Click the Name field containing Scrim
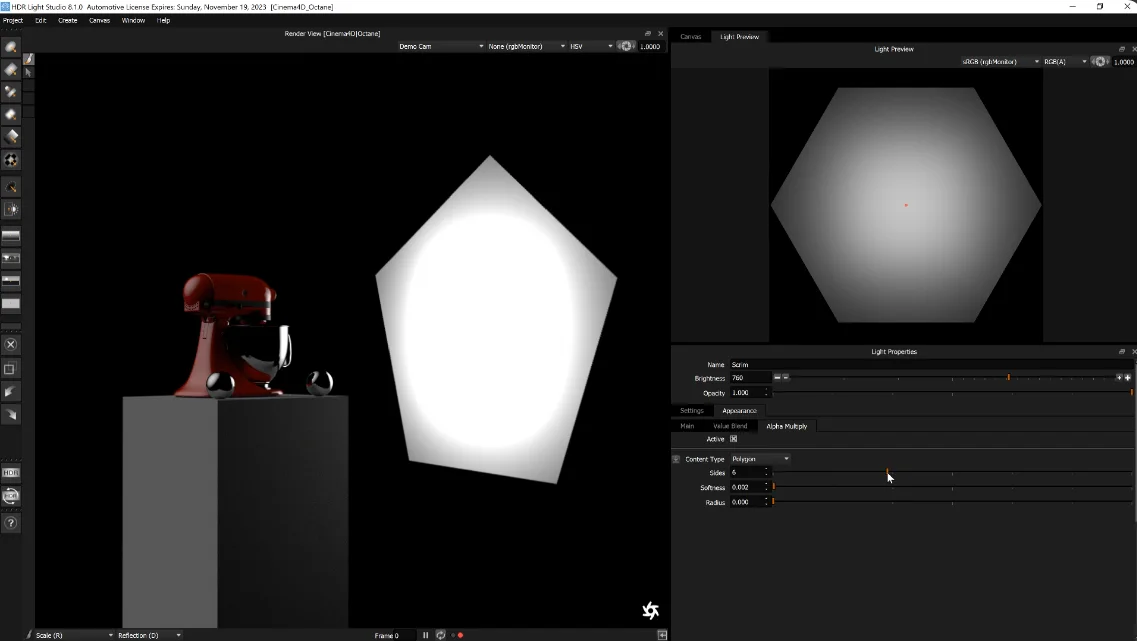The height and width of the screenshot is (641, 1137). pos(930,365)
